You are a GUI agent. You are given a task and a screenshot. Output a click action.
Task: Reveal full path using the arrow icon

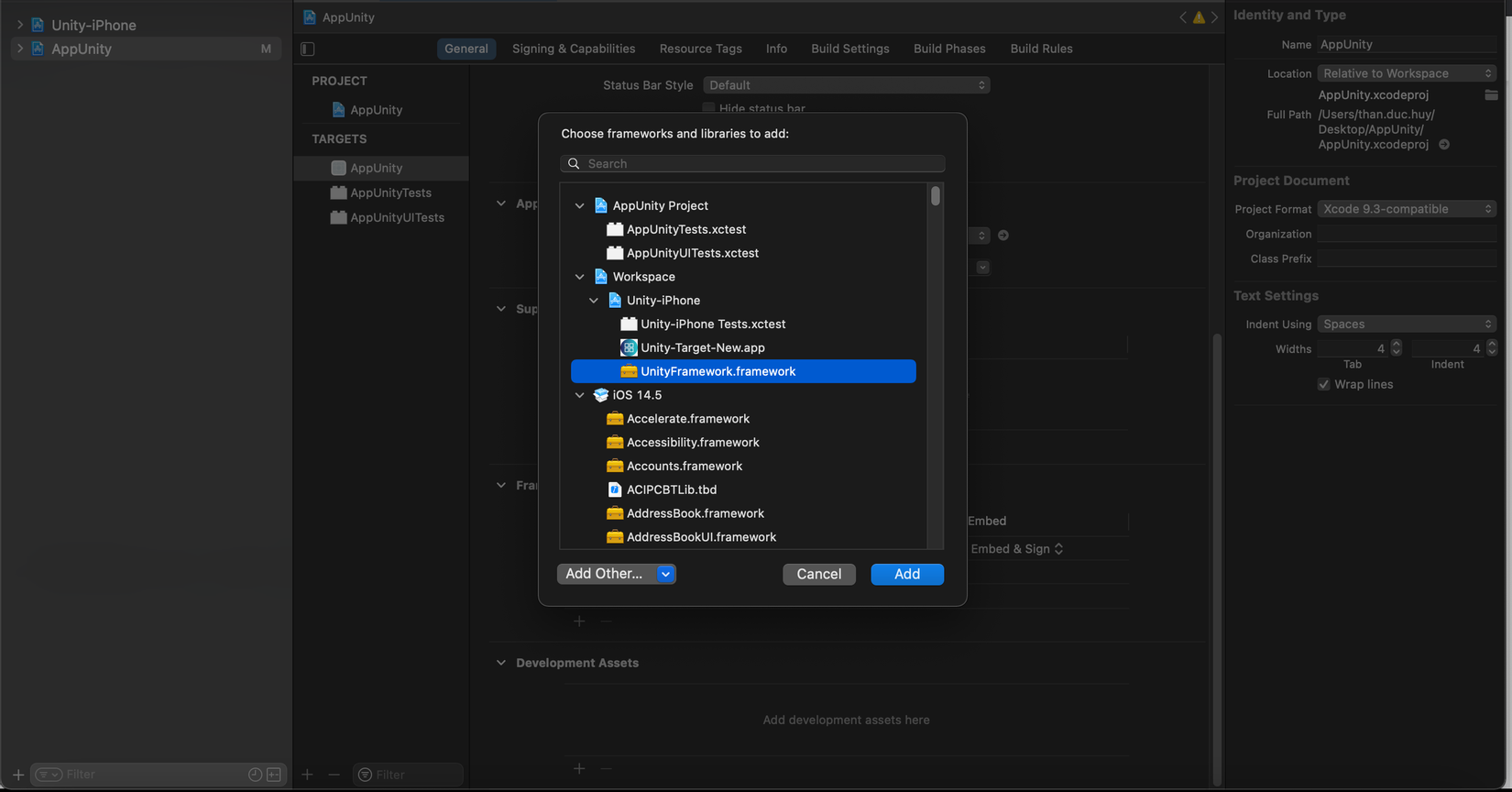(x=1444, y=145)
